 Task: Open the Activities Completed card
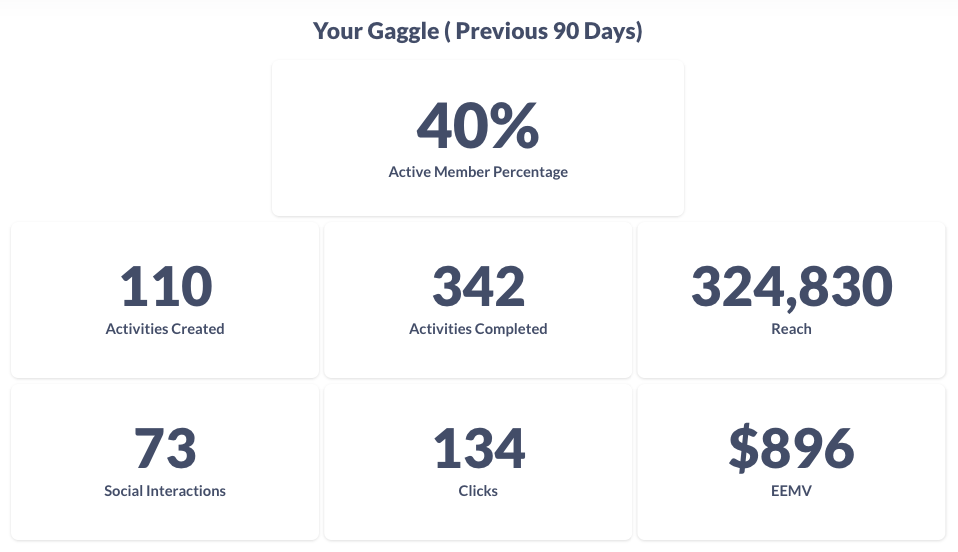(x=478, y=300)
